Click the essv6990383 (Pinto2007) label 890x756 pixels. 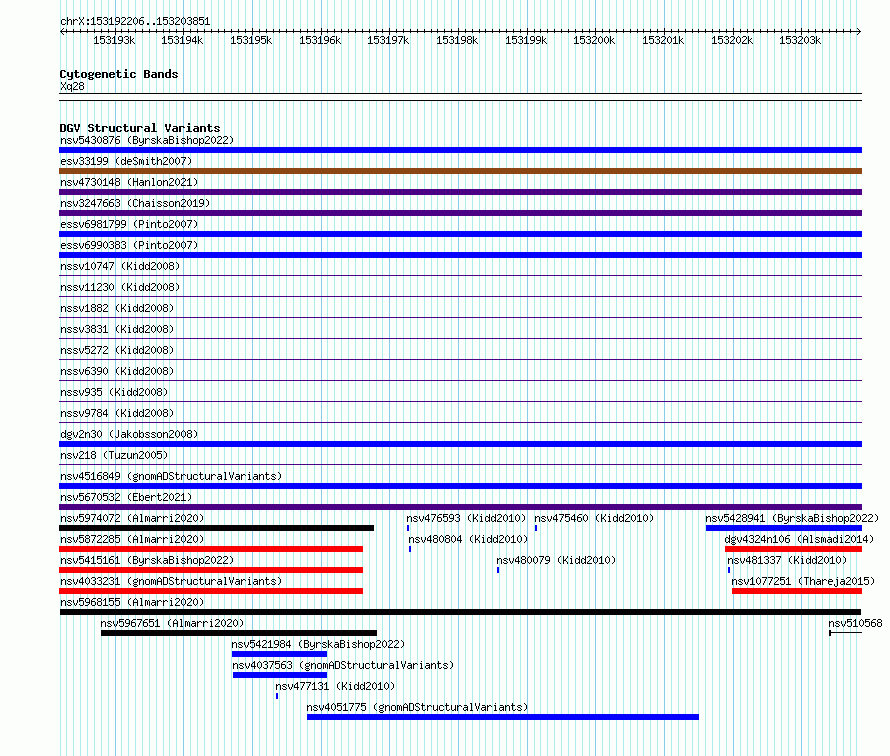[x=129, y=245]
